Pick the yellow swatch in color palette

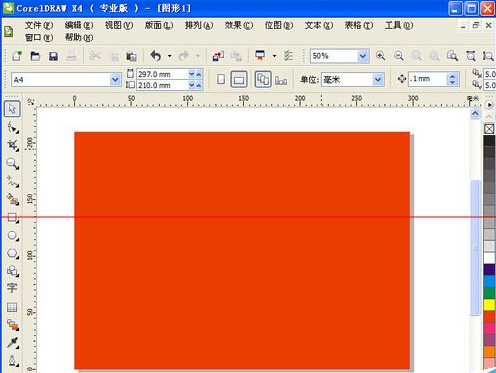(489, 305)
